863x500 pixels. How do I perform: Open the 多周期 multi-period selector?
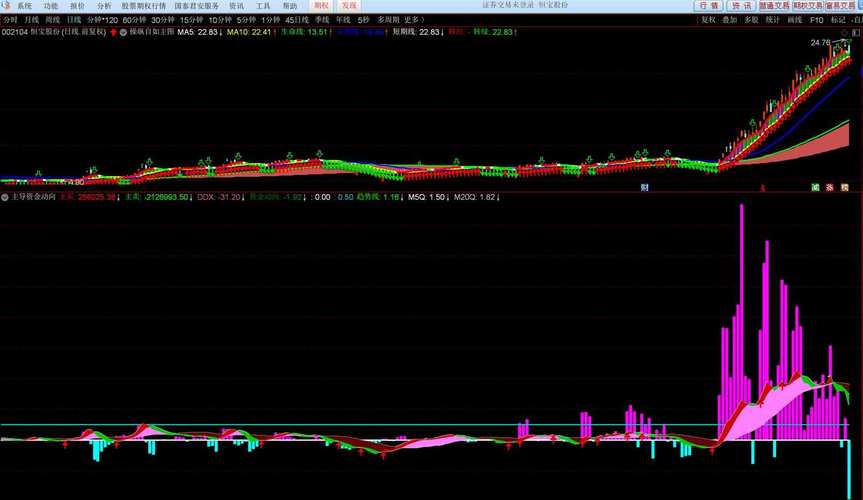[x=387, y=19]
